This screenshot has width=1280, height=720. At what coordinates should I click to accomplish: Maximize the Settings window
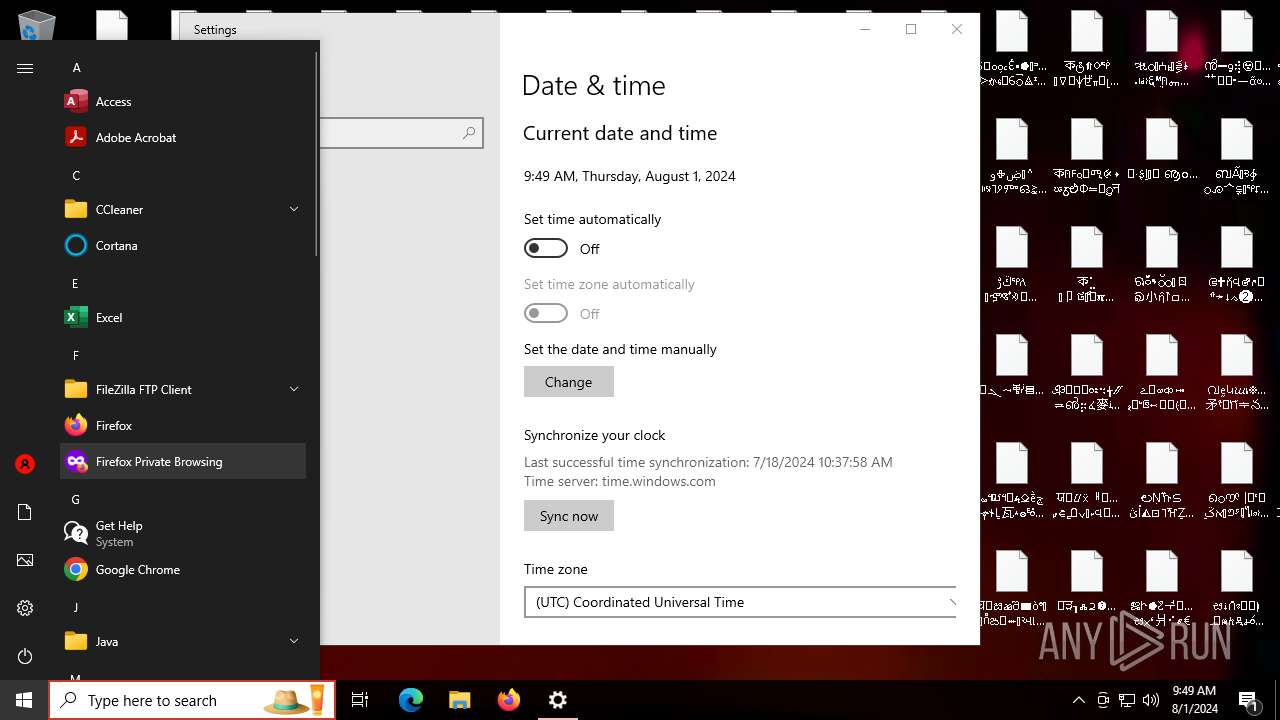pos(911,29)
